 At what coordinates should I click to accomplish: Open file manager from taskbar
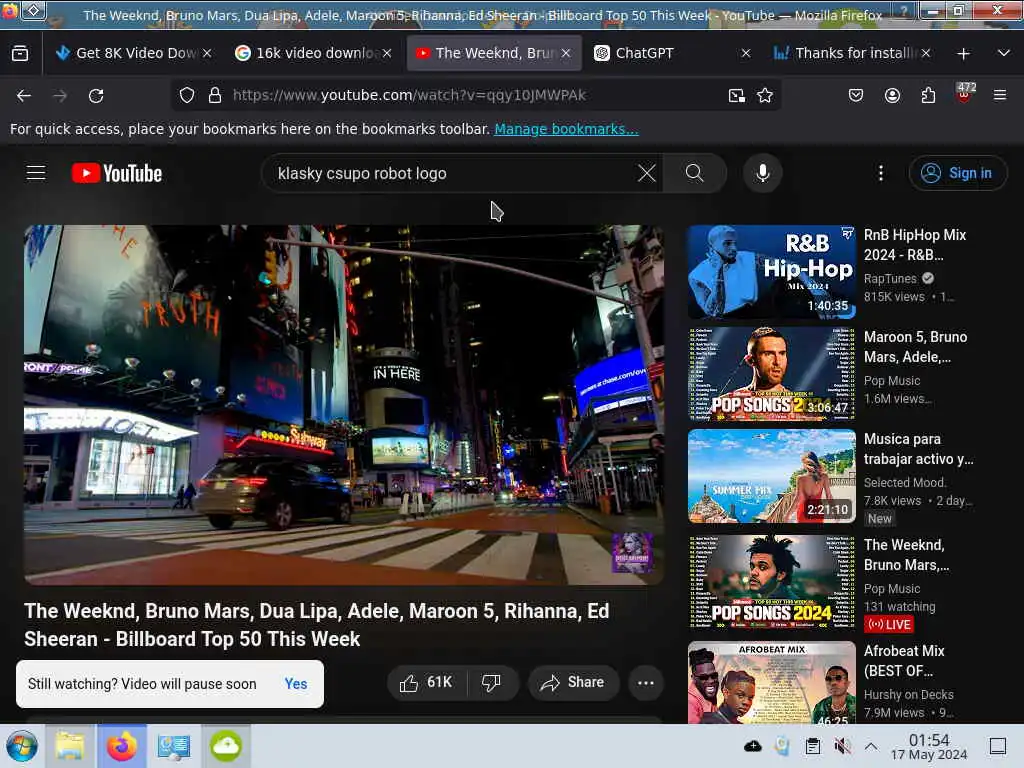pos(70,746)
